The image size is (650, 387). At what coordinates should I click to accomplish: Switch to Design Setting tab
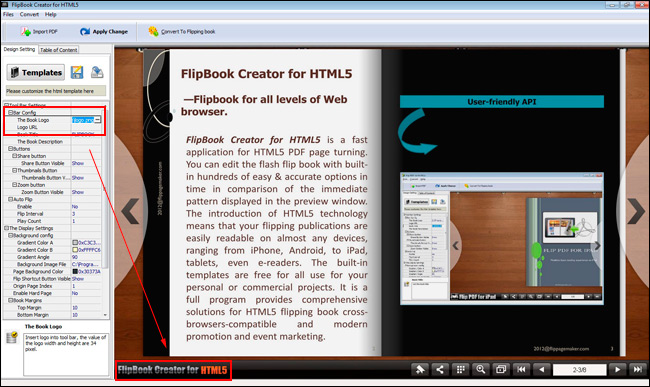pos(19,49)
